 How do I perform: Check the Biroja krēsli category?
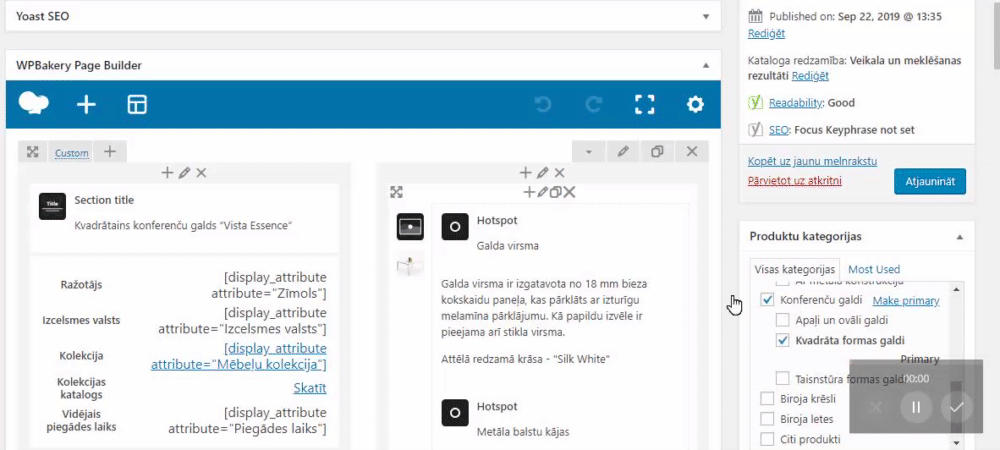click(768, 399)
